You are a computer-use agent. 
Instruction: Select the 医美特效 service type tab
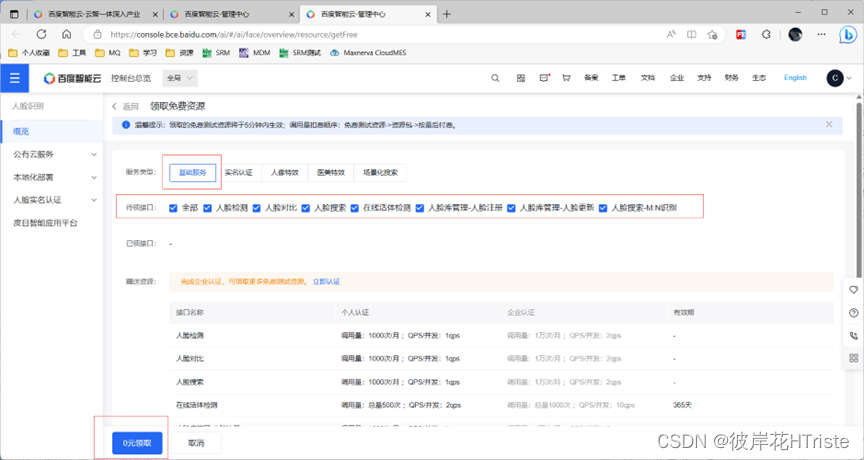[331, 172]
